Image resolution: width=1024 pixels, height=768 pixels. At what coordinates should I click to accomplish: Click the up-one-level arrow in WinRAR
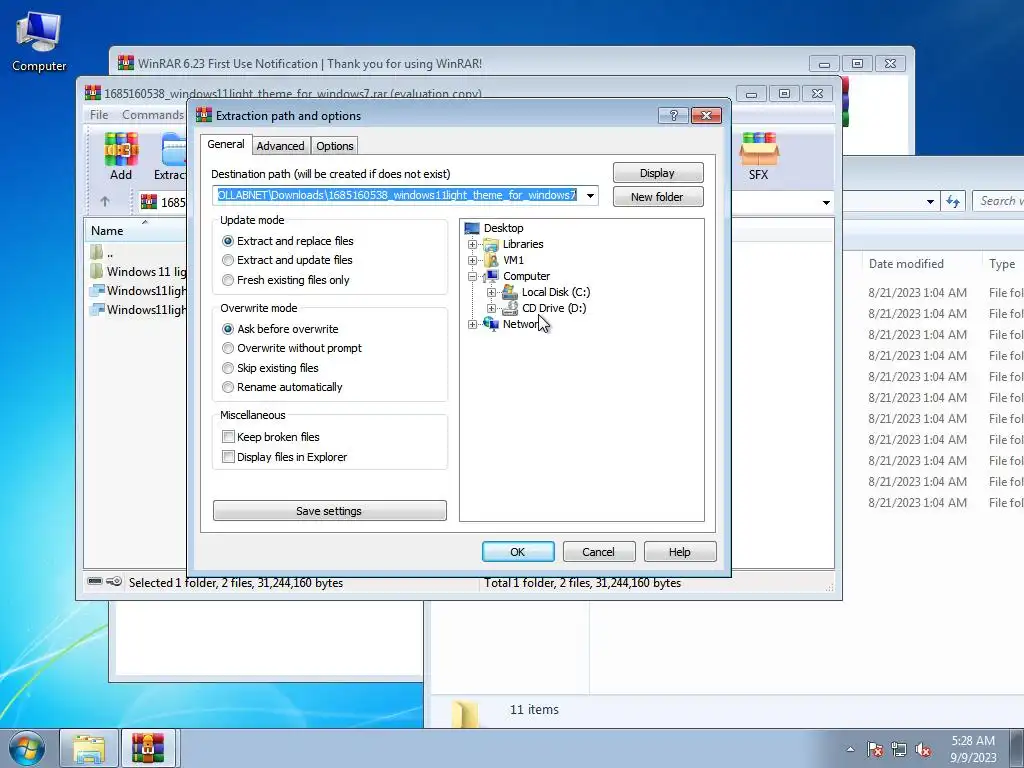click(105, 202)
